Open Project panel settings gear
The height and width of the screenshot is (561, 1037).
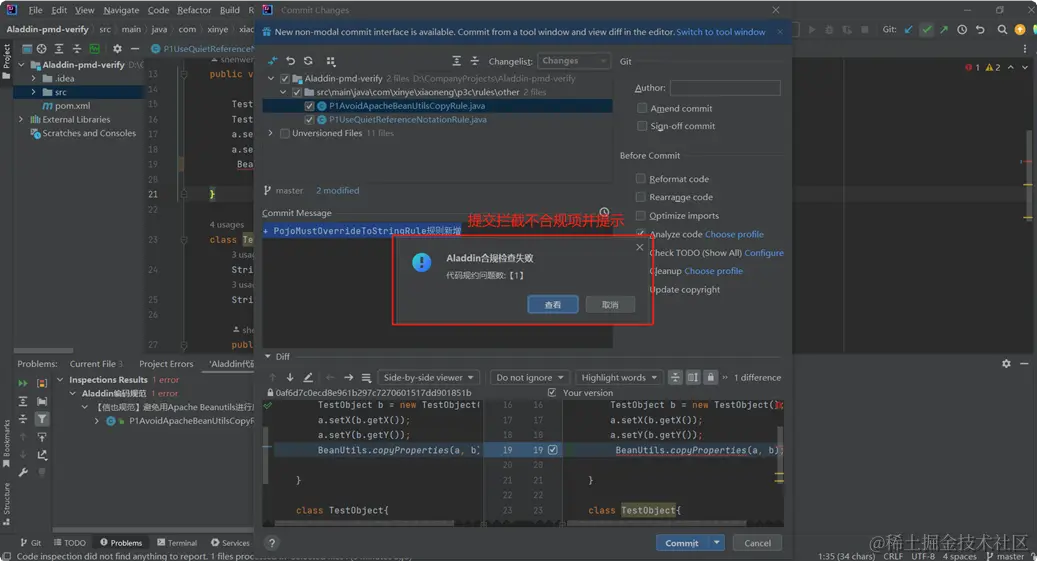pyautogui.click(x=117, y=48)
